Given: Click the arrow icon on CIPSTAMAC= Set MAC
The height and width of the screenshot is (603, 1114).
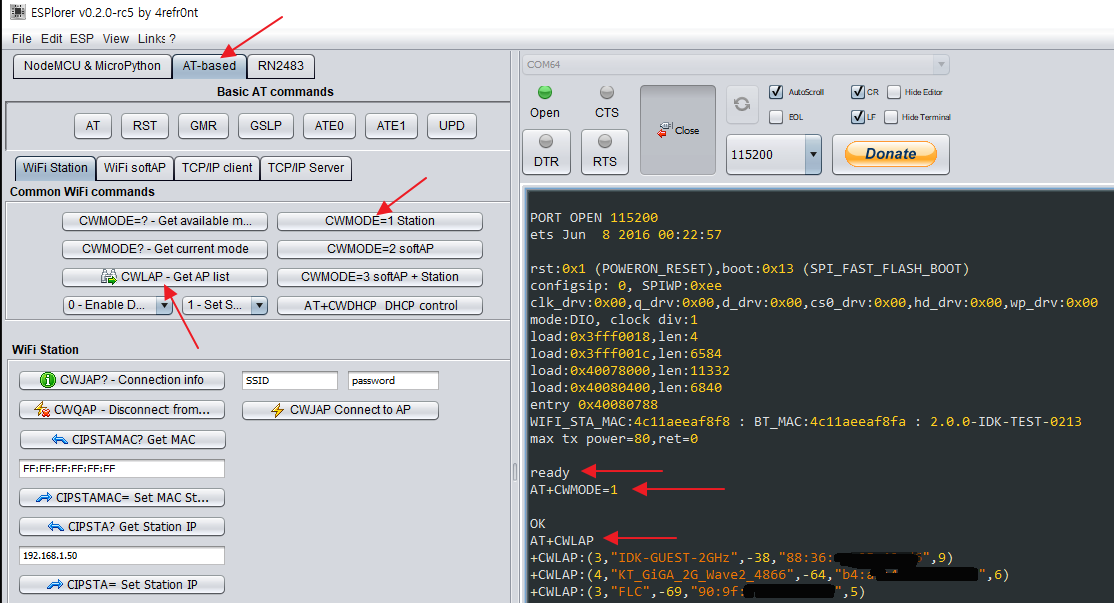Looking at the screenshot, I should click(44, 498).
